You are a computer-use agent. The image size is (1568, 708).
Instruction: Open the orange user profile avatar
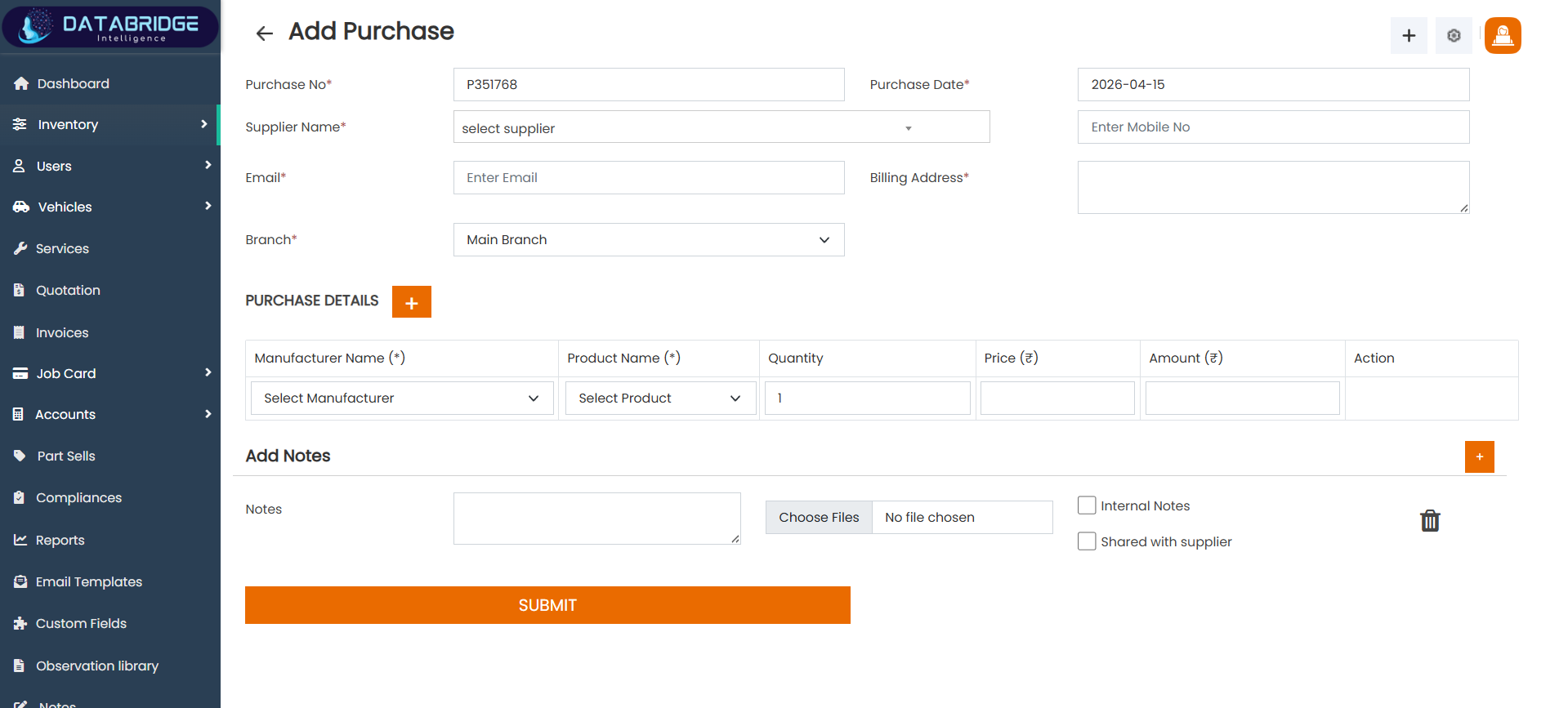click(1503, 35)
